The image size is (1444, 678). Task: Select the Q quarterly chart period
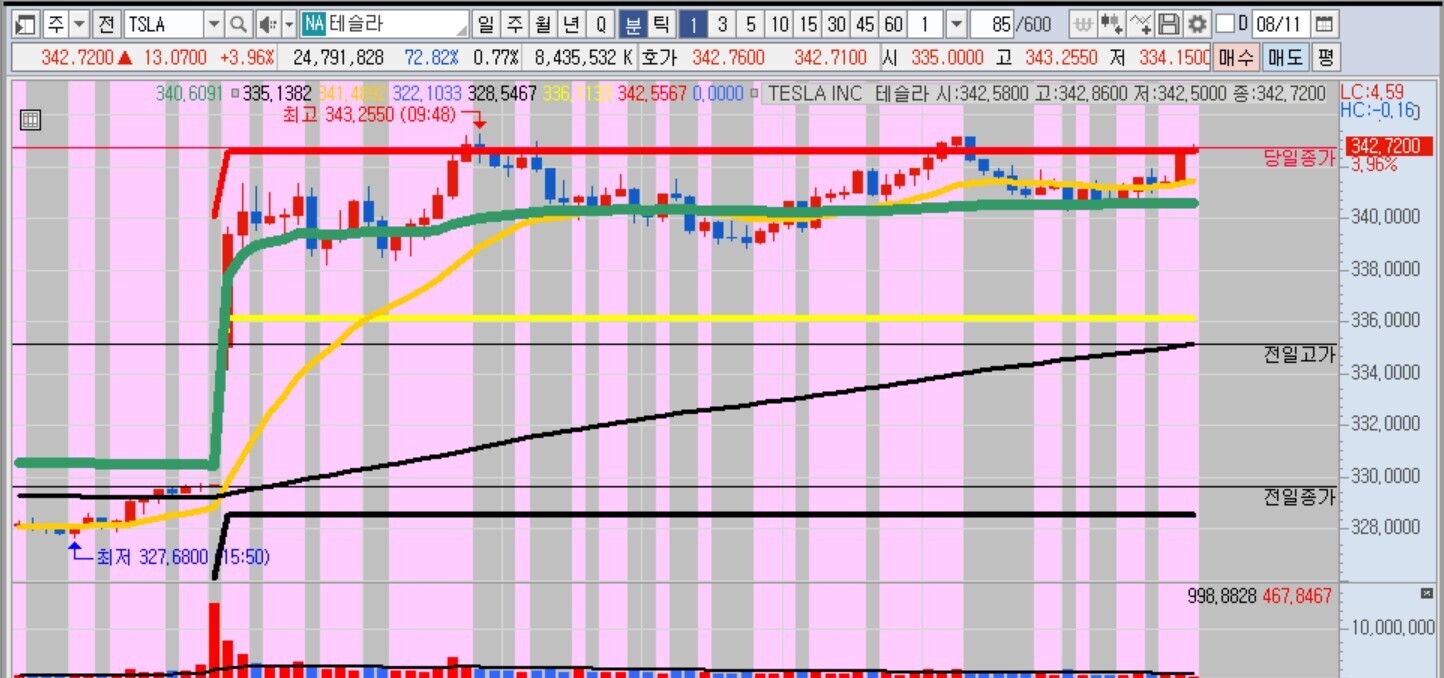click(x=600, y=23)
